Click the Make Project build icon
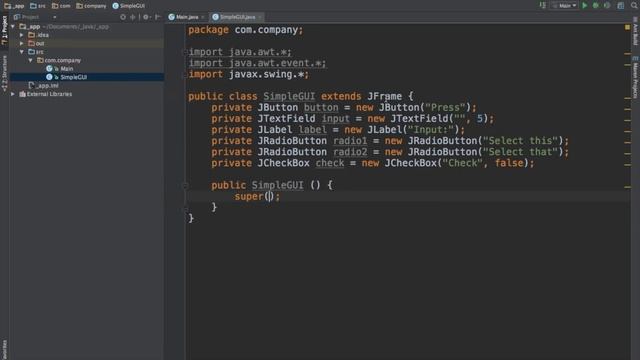 point(542,5)
